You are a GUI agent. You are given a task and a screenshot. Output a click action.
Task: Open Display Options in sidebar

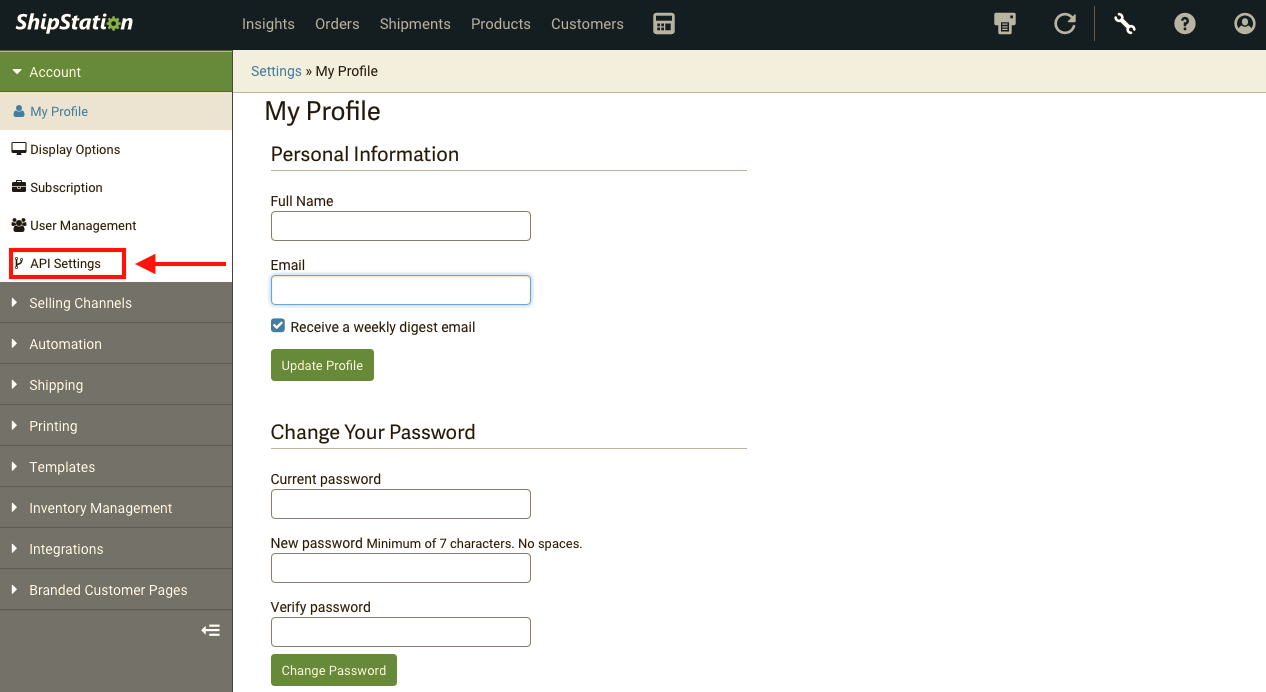click(116, 149)
